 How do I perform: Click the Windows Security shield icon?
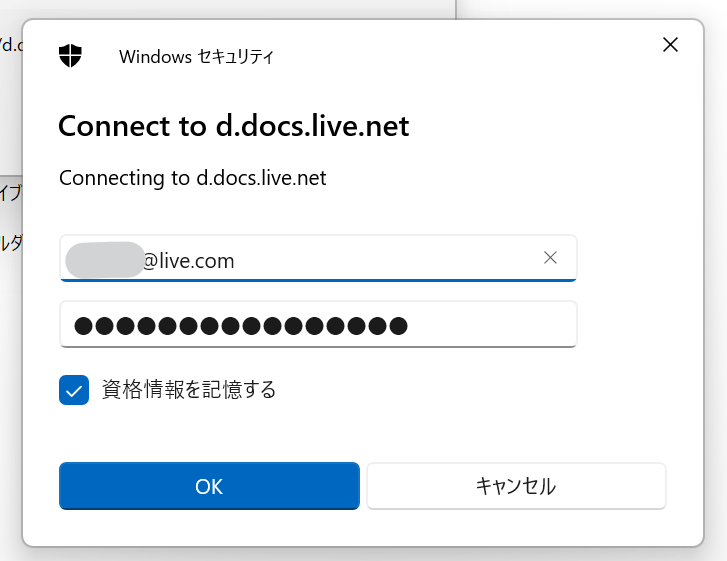pyautogui.click(x=70, y=56)
